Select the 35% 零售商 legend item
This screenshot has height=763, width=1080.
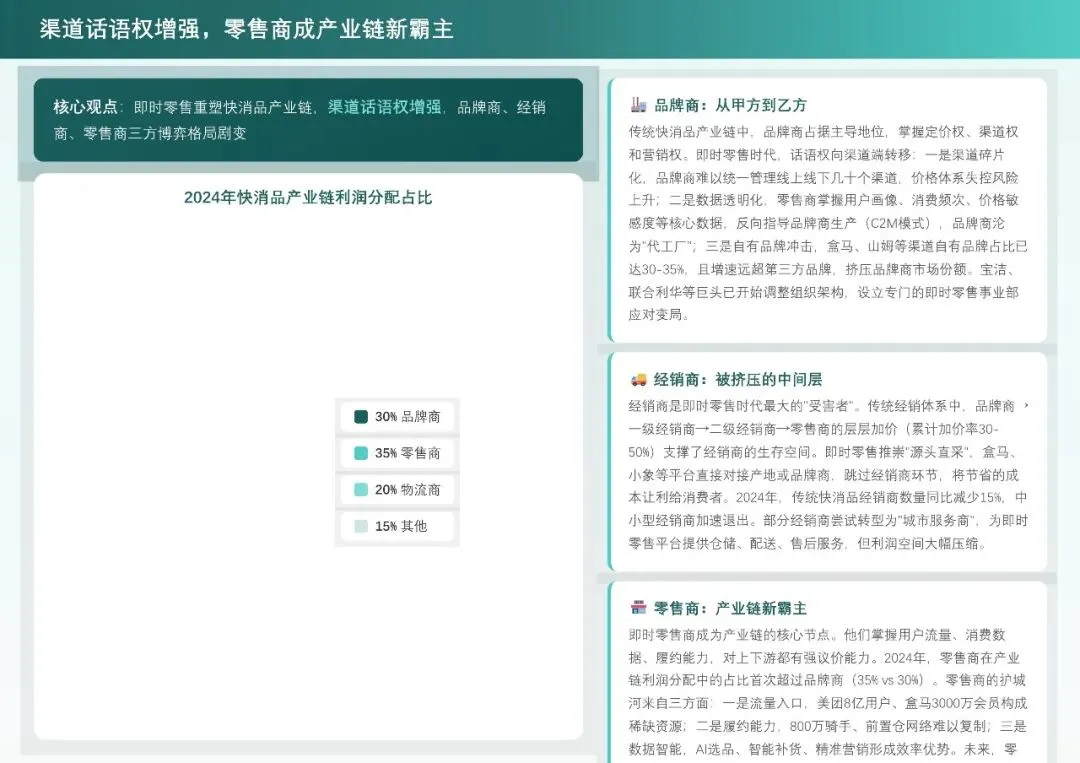coord(397,453)
